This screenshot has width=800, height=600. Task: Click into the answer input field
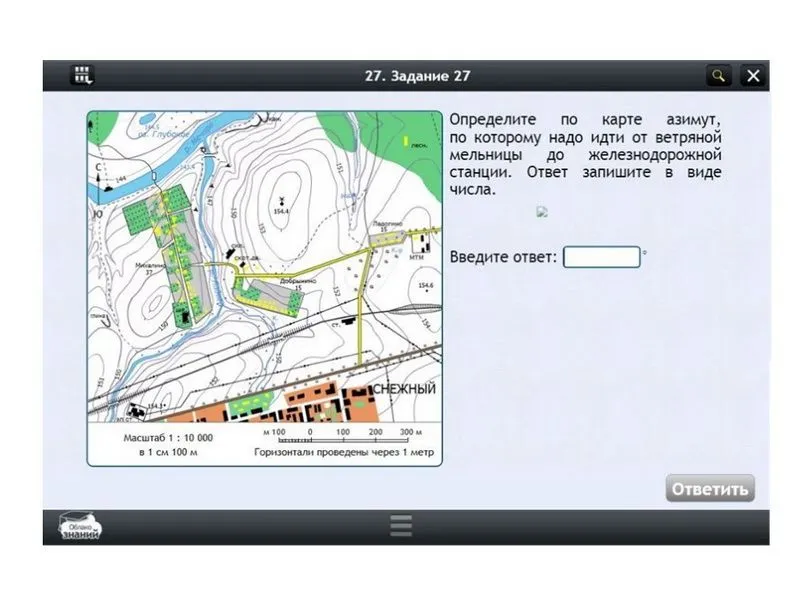point(601,257)
